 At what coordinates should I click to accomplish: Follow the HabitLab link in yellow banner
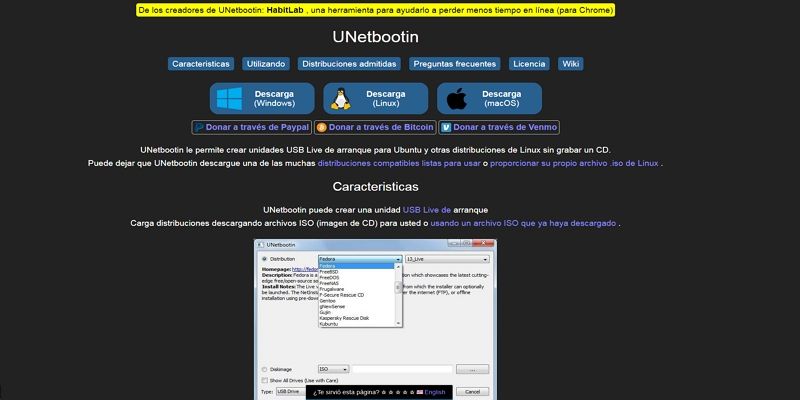click(x=285, y=10)
